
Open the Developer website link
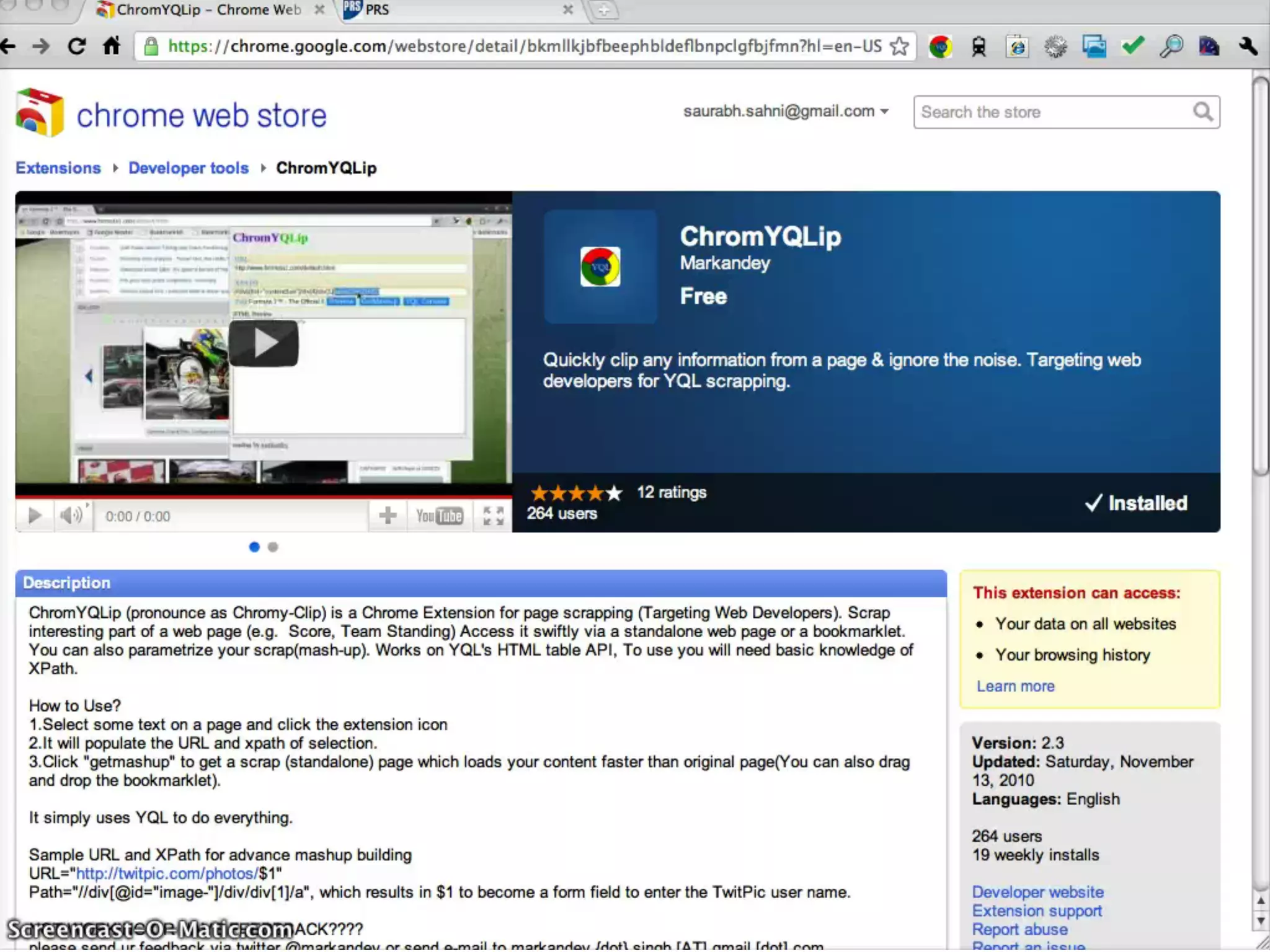1037,892
